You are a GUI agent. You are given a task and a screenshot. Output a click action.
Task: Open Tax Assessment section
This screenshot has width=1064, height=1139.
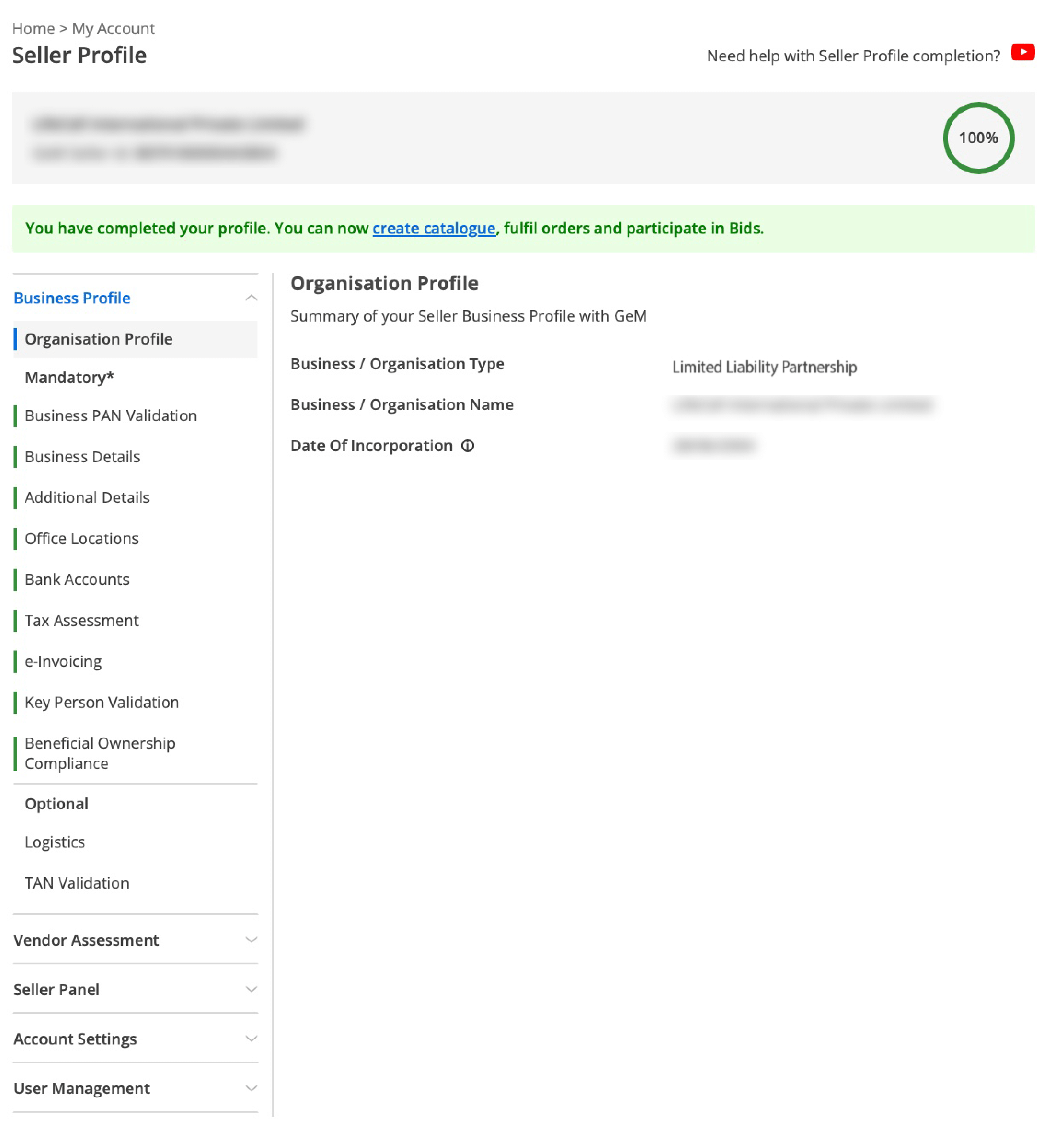click(x=81, y=620)
